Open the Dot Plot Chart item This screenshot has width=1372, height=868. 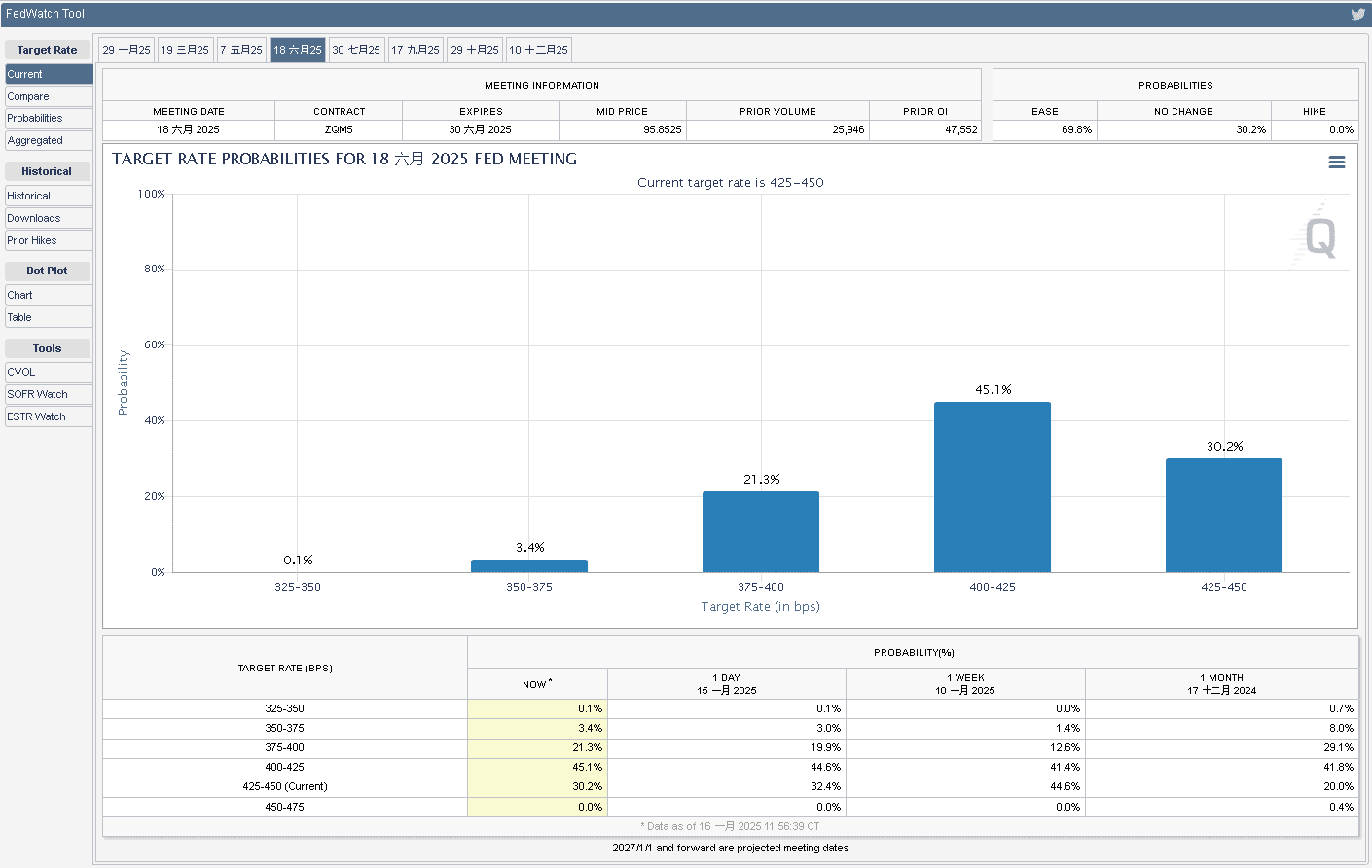[x=49, y=295]
